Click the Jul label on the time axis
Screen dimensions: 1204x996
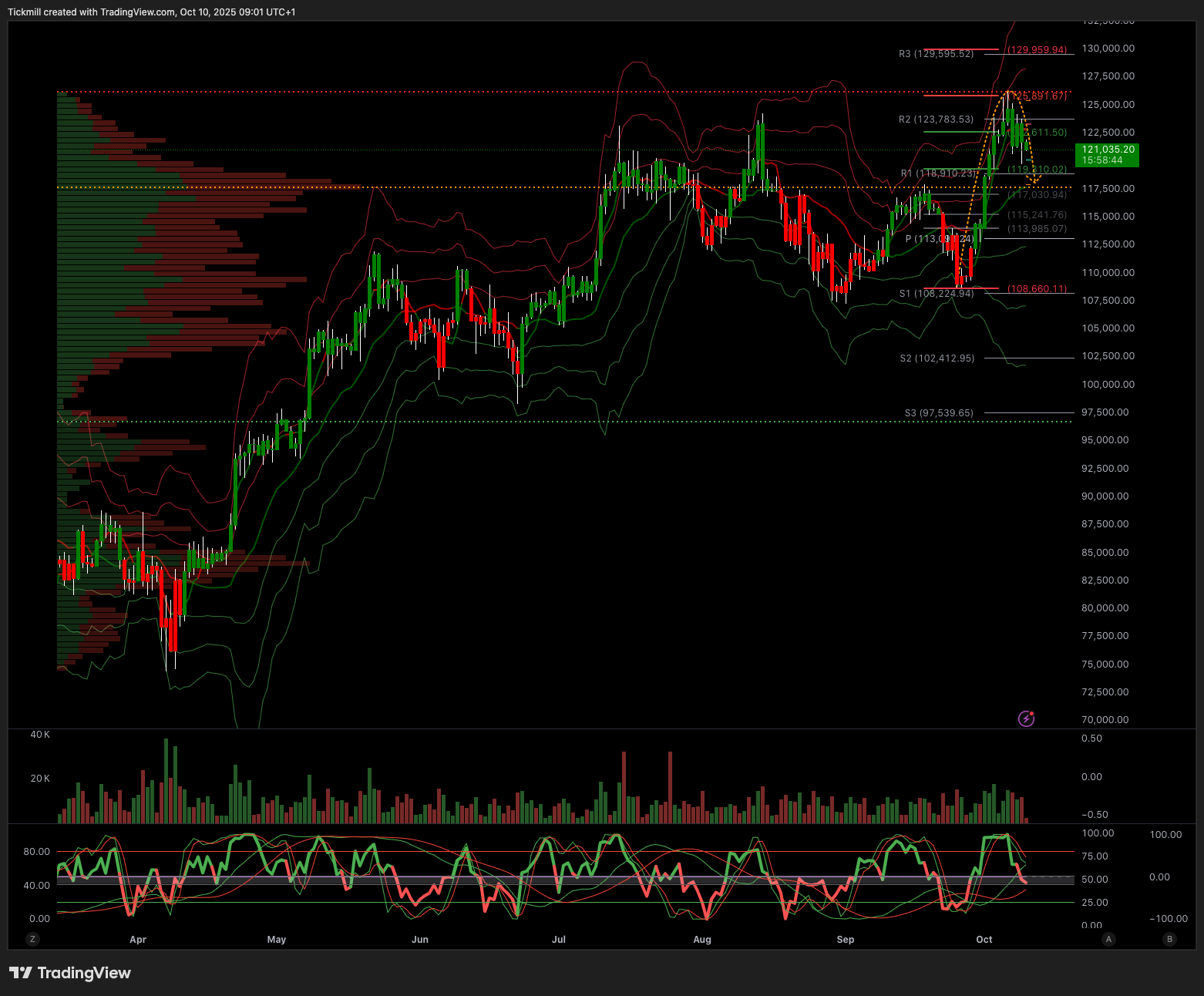[x=559, y=940]
